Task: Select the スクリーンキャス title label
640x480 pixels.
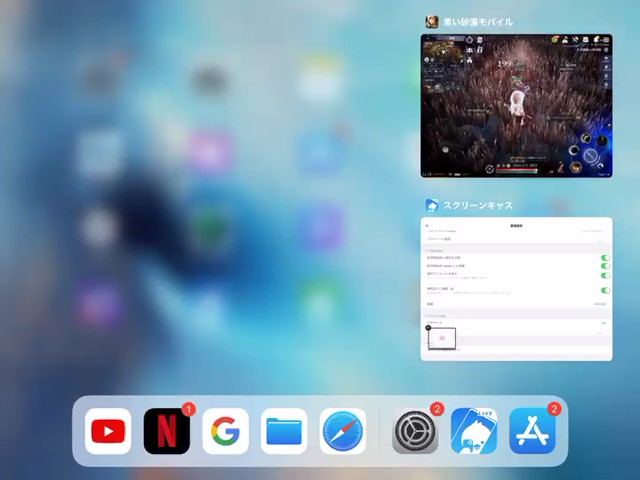Action: (478, 205)
